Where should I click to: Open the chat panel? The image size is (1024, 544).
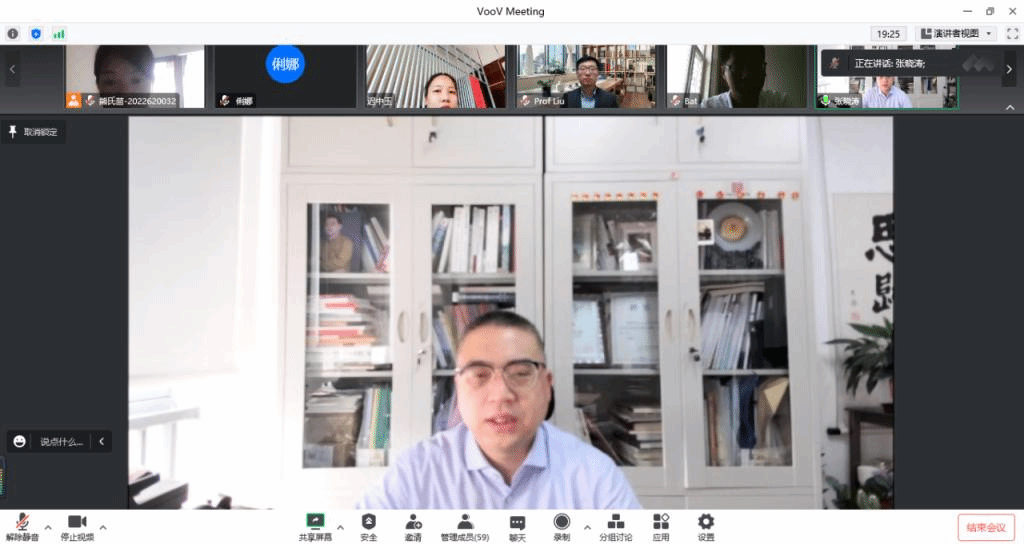click(517, 526)
